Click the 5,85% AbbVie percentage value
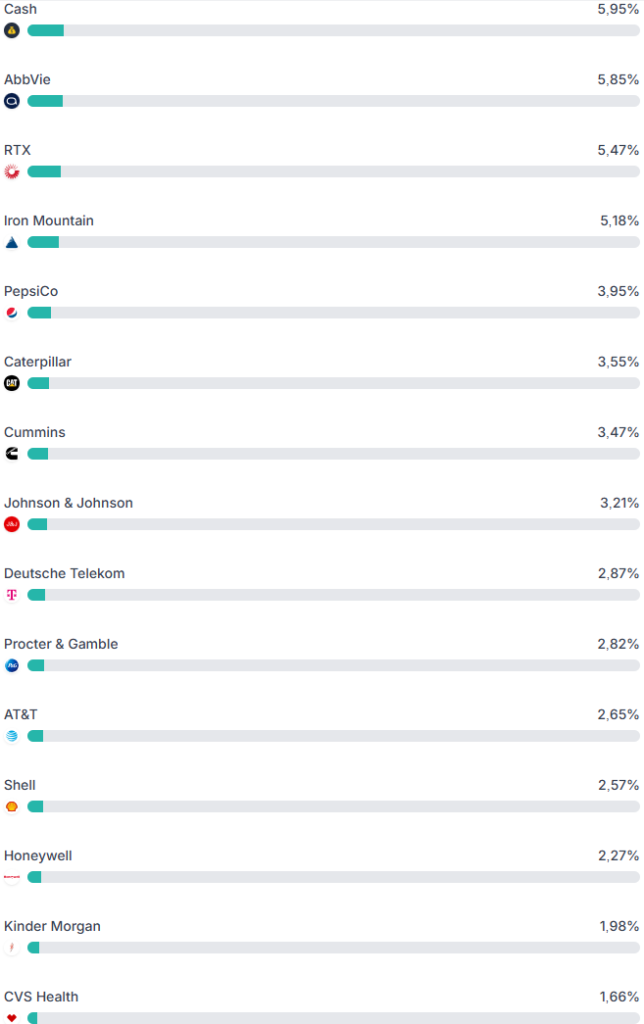The width and height of the screenshot is (644, 1024). tap(618, 80)
